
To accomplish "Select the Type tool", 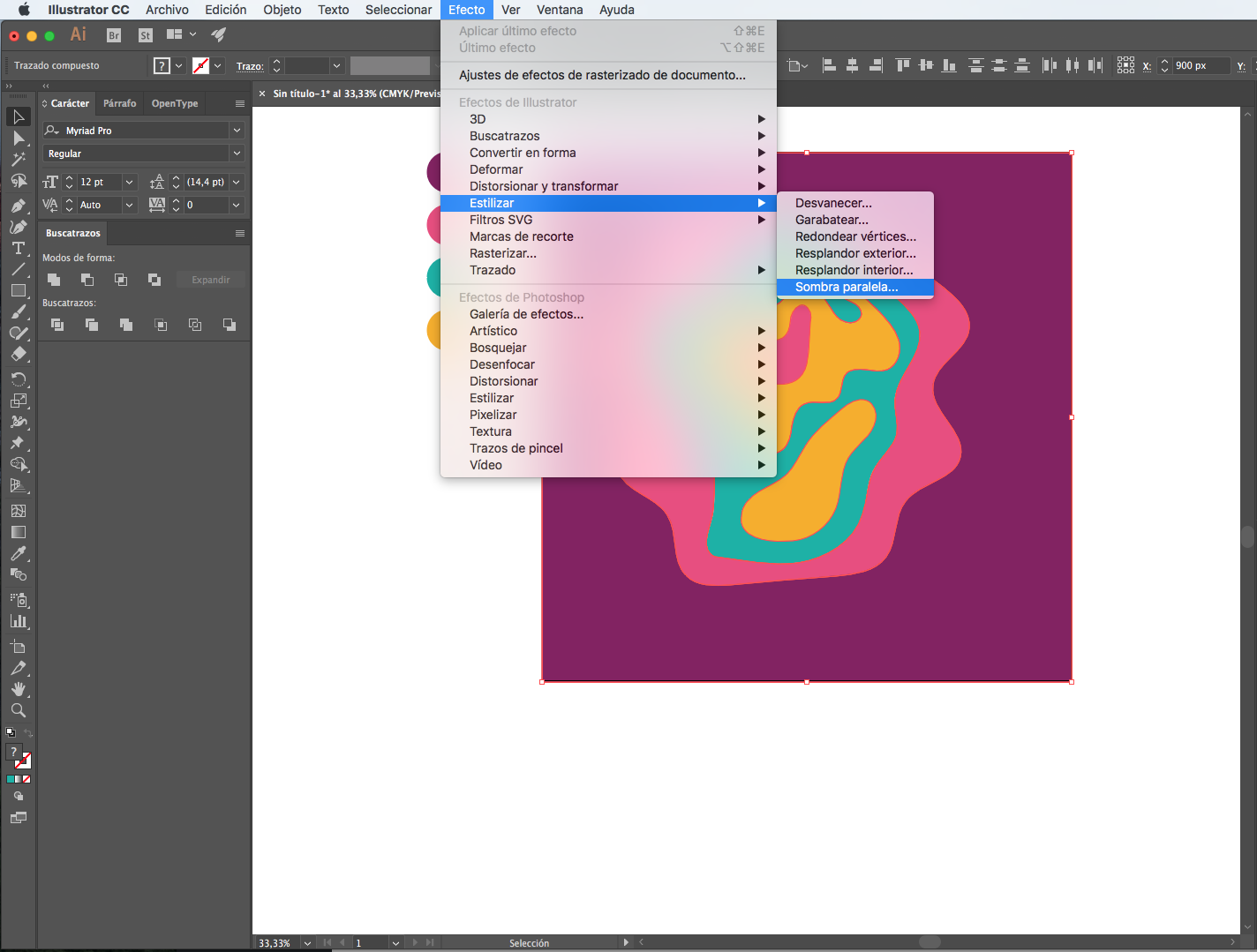I will click(18, 248).
